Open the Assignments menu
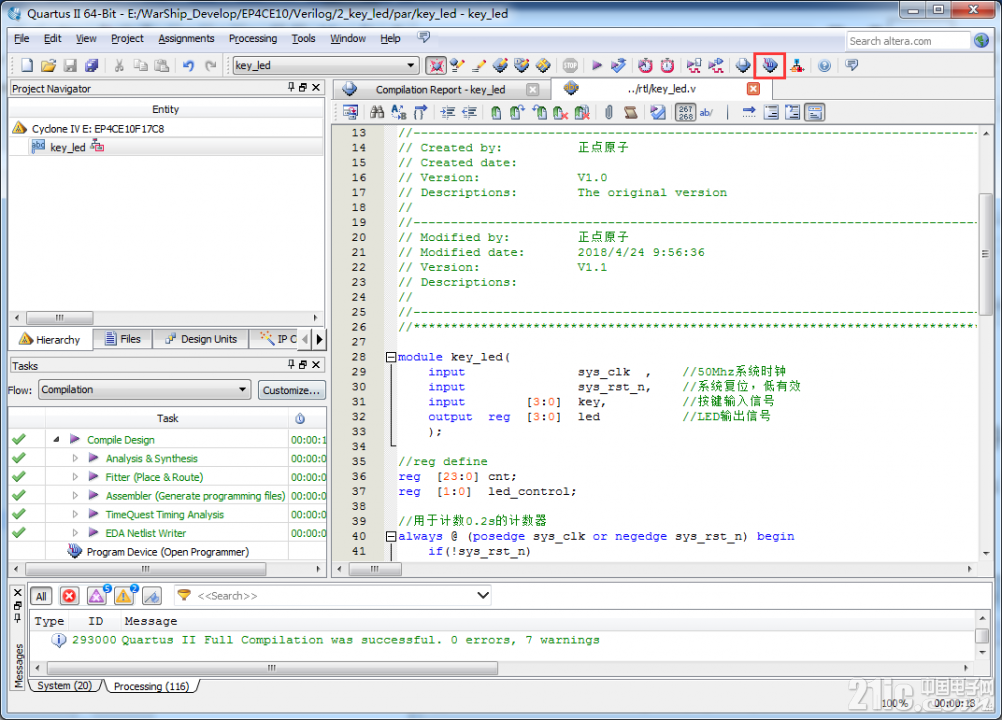 point(186,39)
